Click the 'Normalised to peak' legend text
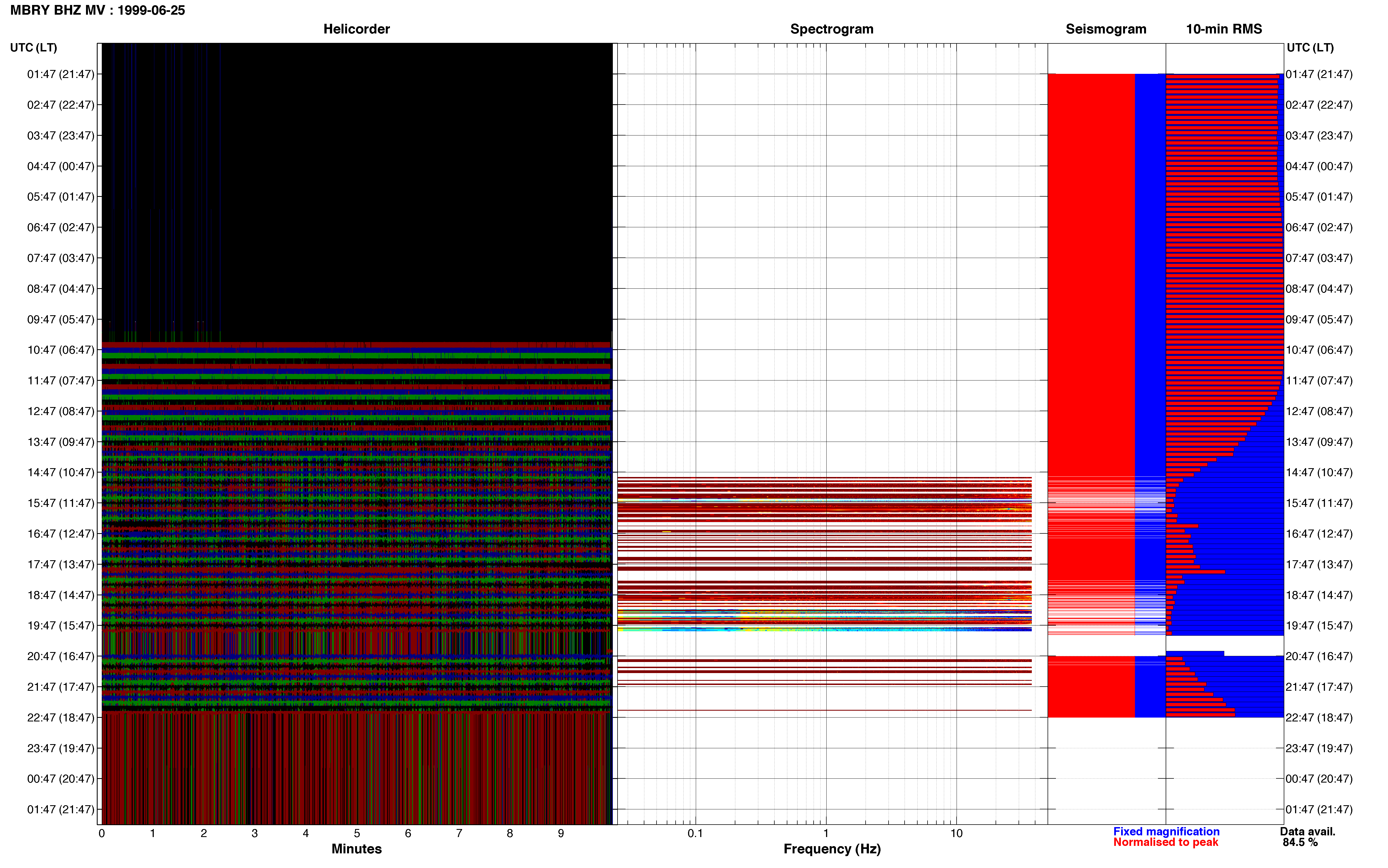Screen dimensions: 1388x868 [1165, 842]
